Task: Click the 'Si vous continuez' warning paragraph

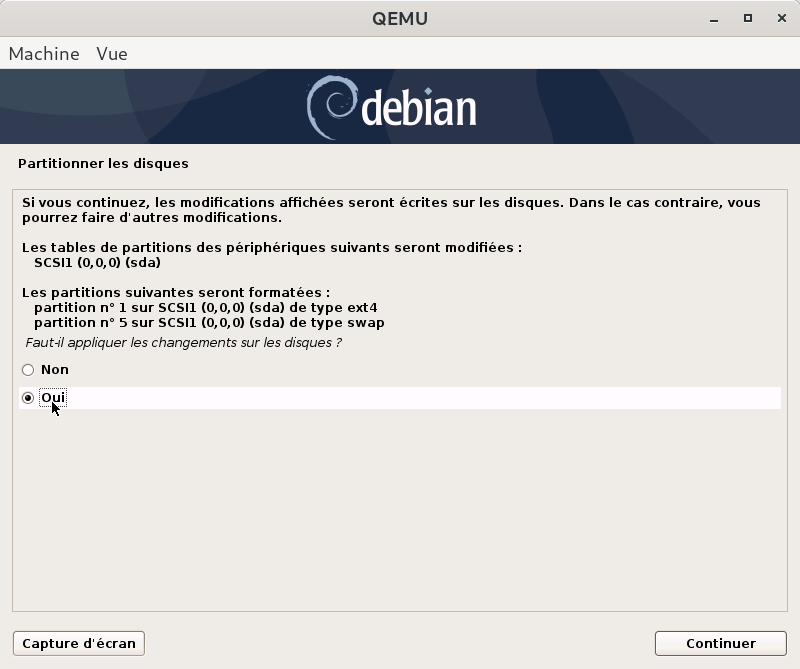Action: [x=391, y=210]
